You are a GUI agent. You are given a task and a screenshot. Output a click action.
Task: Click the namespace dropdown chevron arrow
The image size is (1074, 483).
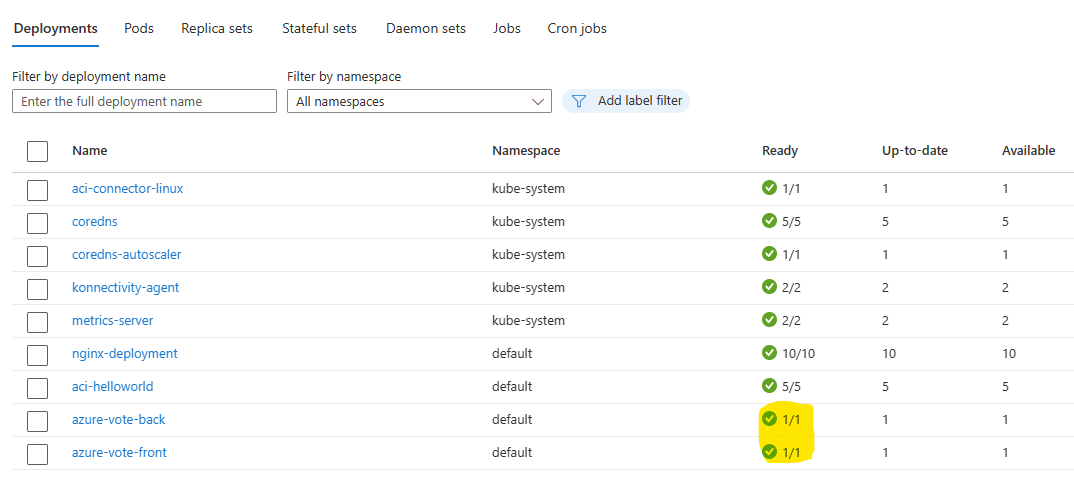[x=537, y=102]
